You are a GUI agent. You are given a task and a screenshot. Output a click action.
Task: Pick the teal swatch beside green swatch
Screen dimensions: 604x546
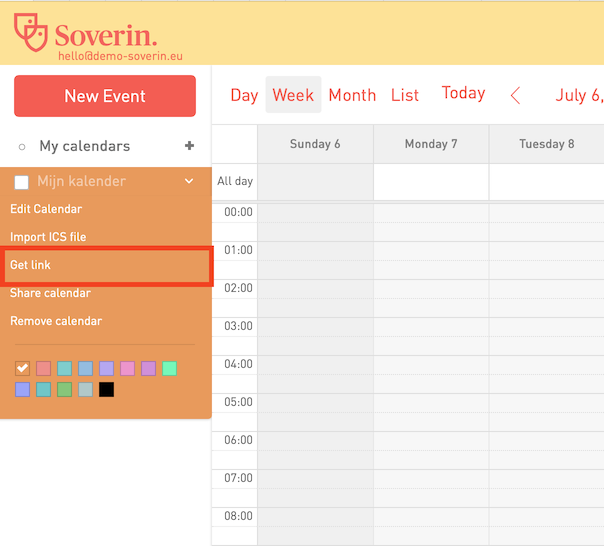click(44, 390)
